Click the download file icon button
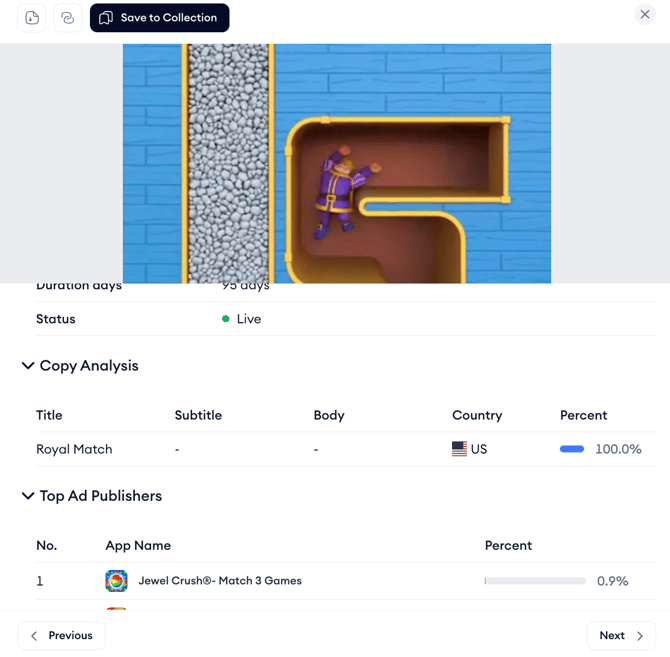 pos(32,18)
